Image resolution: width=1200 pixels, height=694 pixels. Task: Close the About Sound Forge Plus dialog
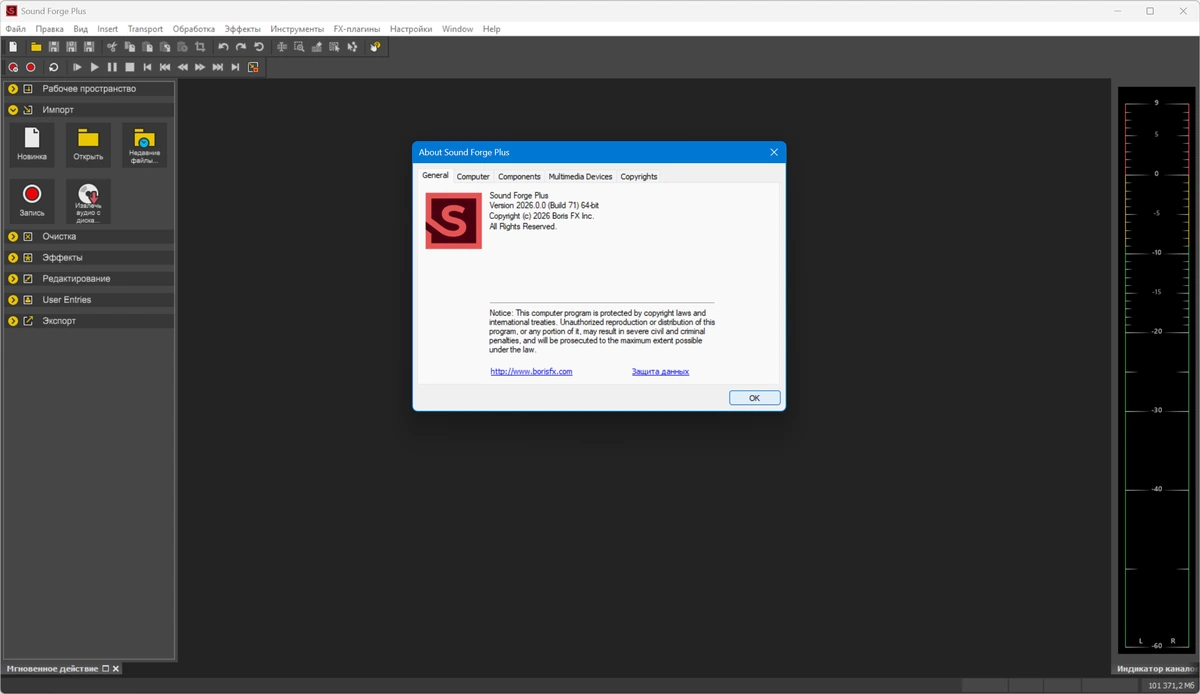[x=774, y=152]
